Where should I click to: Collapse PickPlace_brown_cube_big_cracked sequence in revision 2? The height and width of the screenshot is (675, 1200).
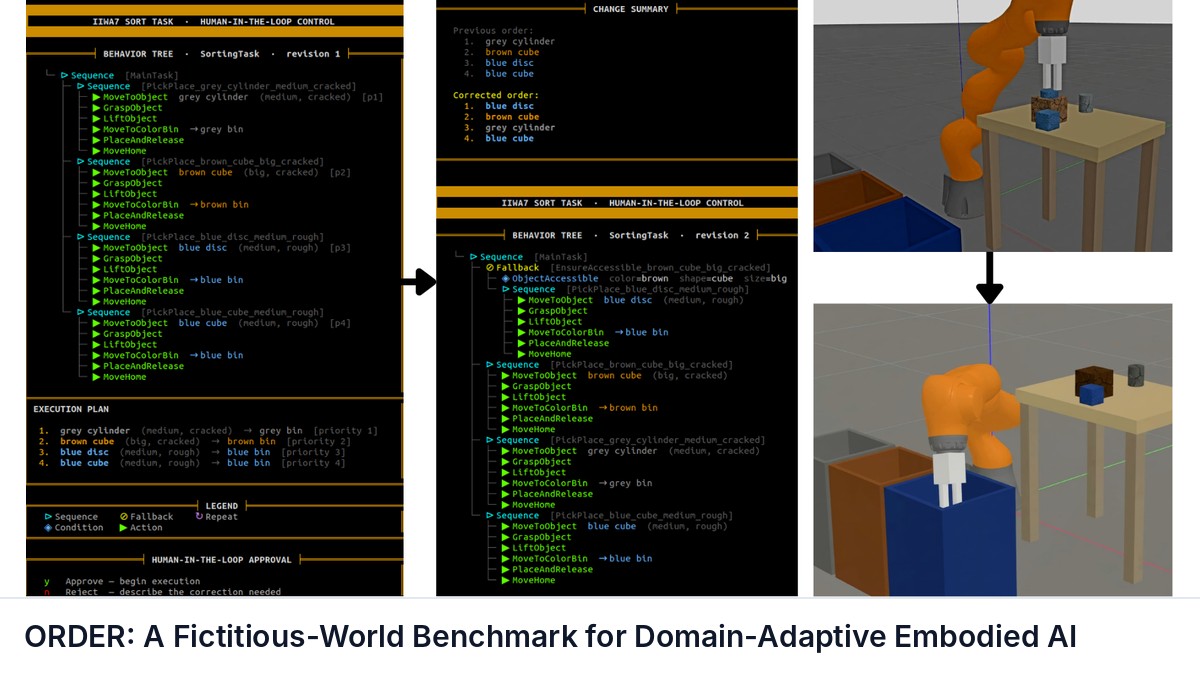489,365
